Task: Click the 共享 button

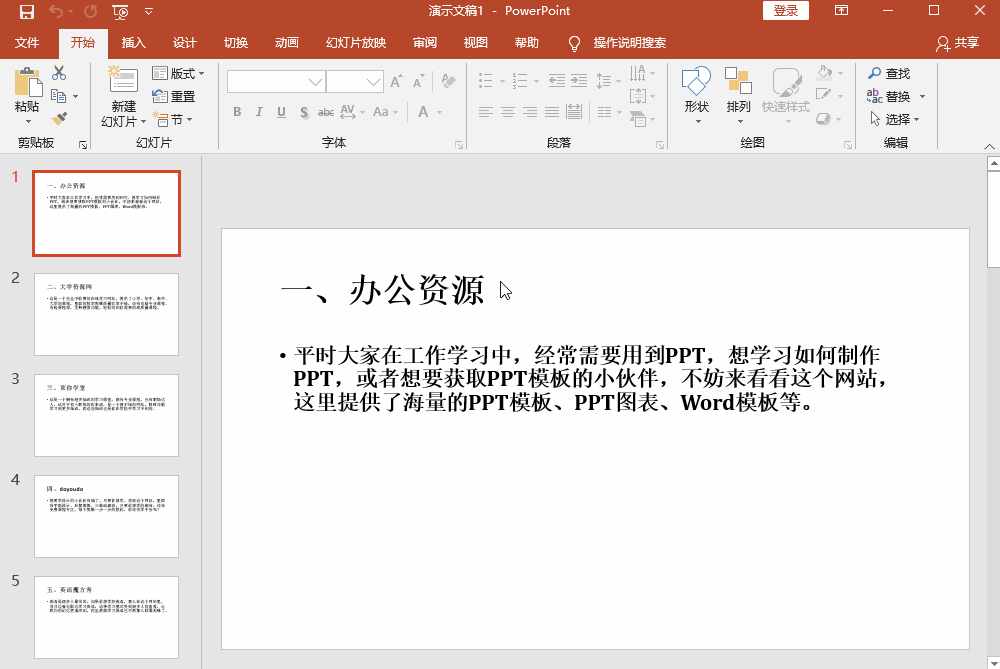Action: click(x=960, y=42)
